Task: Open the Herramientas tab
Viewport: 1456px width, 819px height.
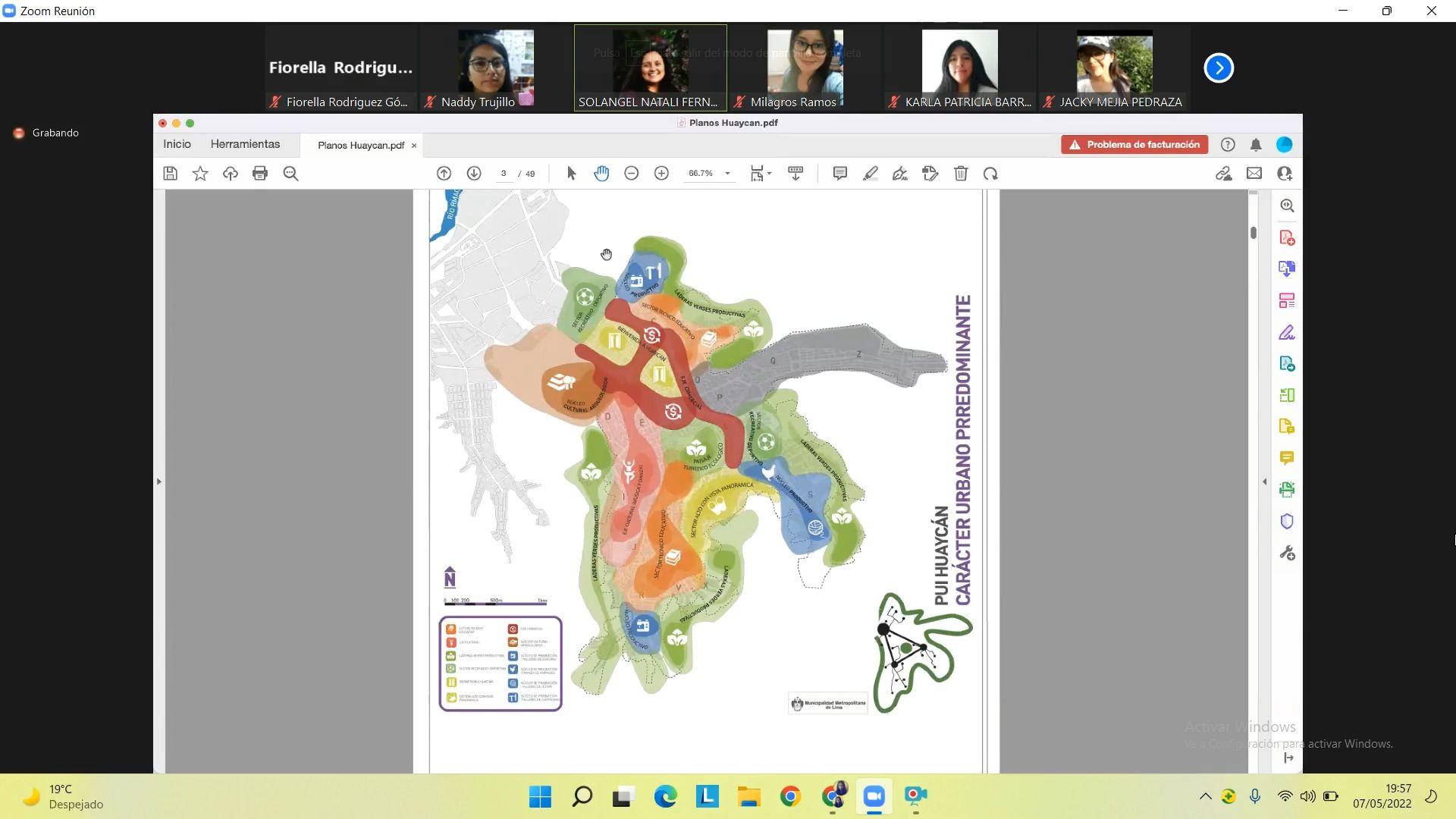Action: (x=245, y=144)
